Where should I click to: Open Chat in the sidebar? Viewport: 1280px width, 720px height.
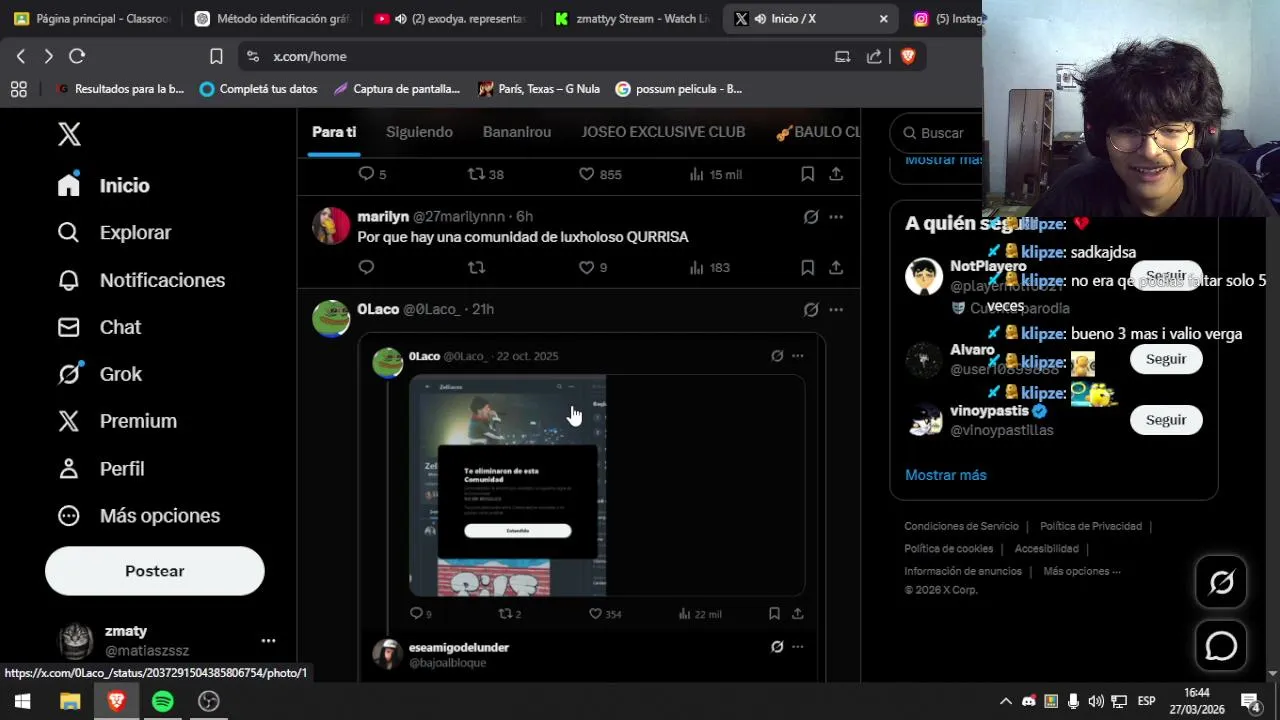pos(100,327)
